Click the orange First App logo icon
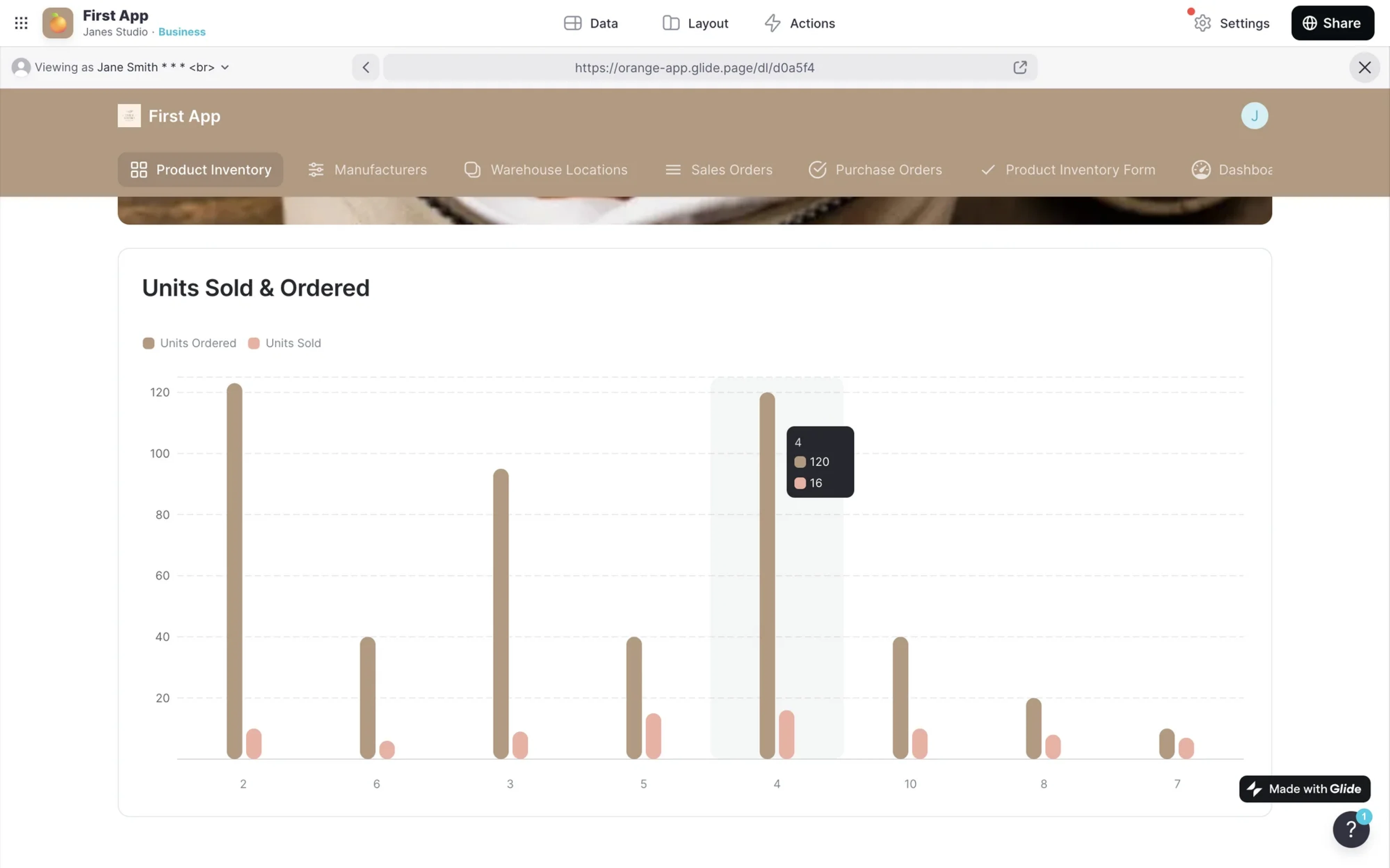 [58, 23]
